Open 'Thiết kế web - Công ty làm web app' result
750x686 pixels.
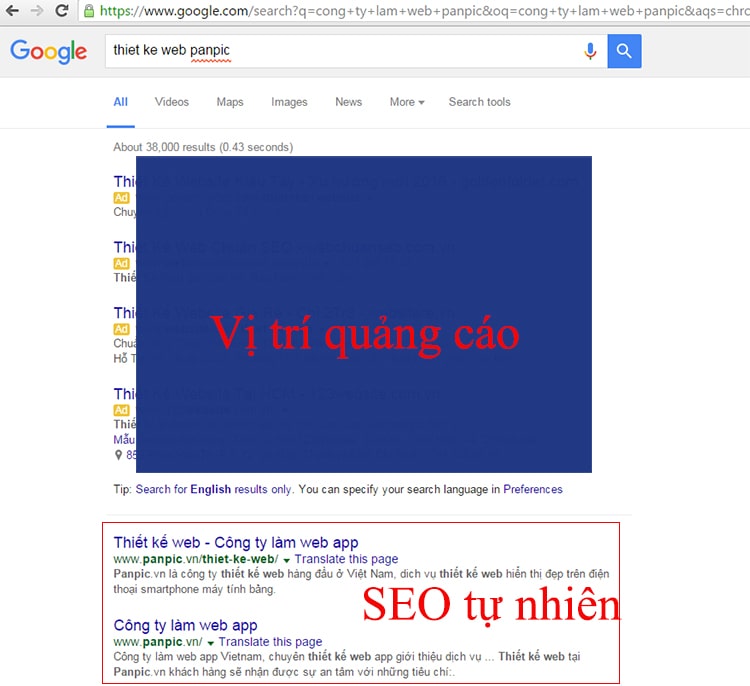(x=236, y=542)
